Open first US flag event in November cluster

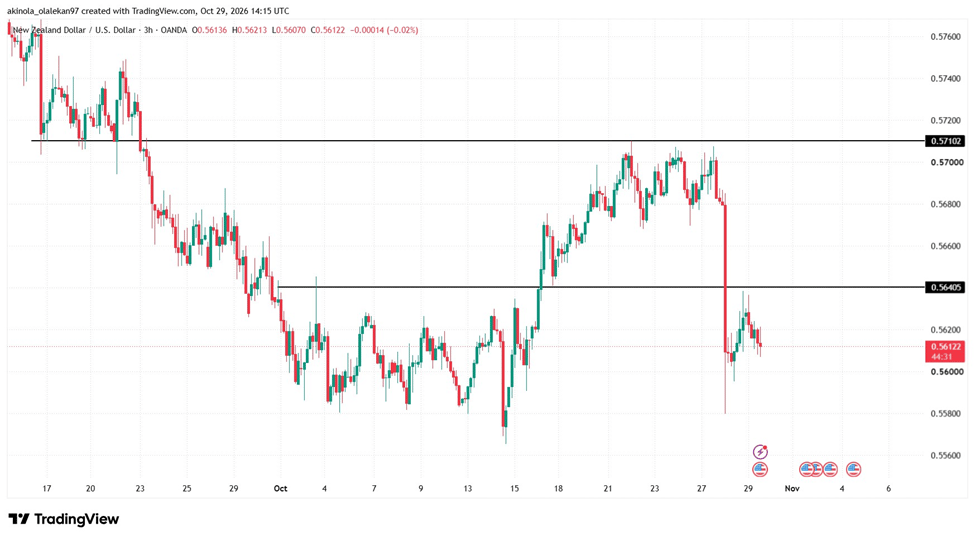coord(806,470)
